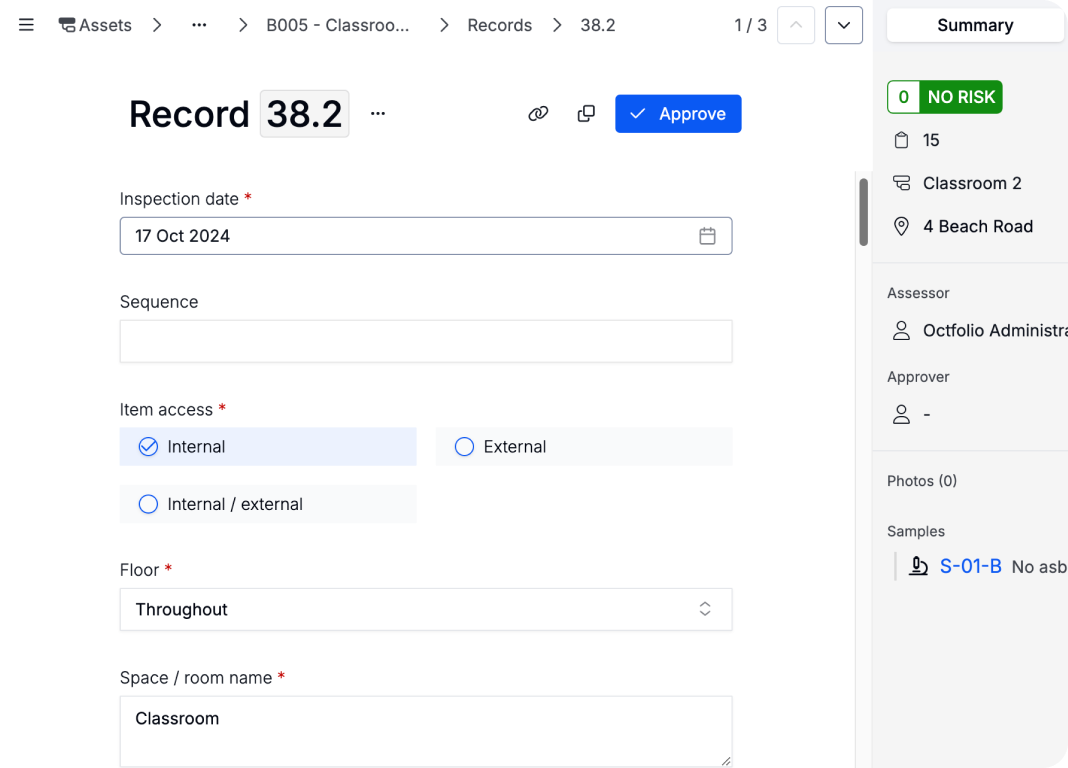The height and width of the screenshot is (768, 1068).
Task: Click the 38.2 breadcrumb item
Action: tap(597, 25)
